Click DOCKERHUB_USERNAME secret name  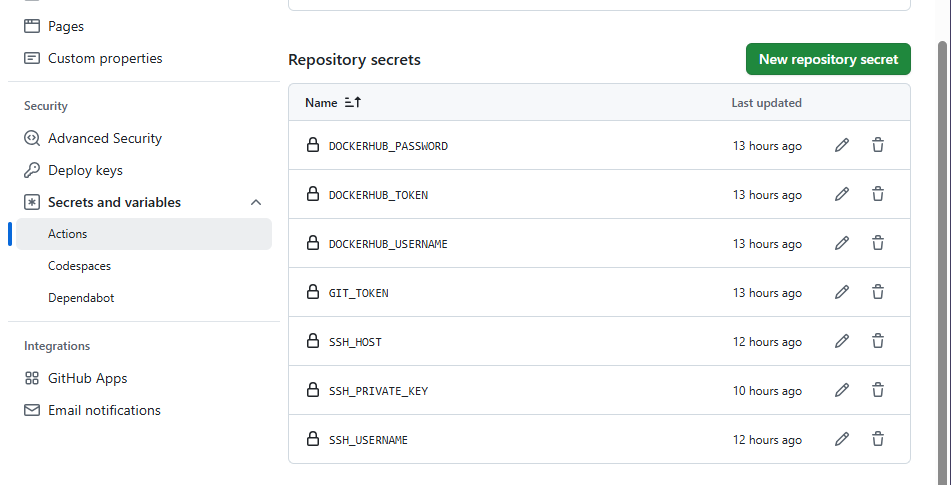(x=388, y=244)
